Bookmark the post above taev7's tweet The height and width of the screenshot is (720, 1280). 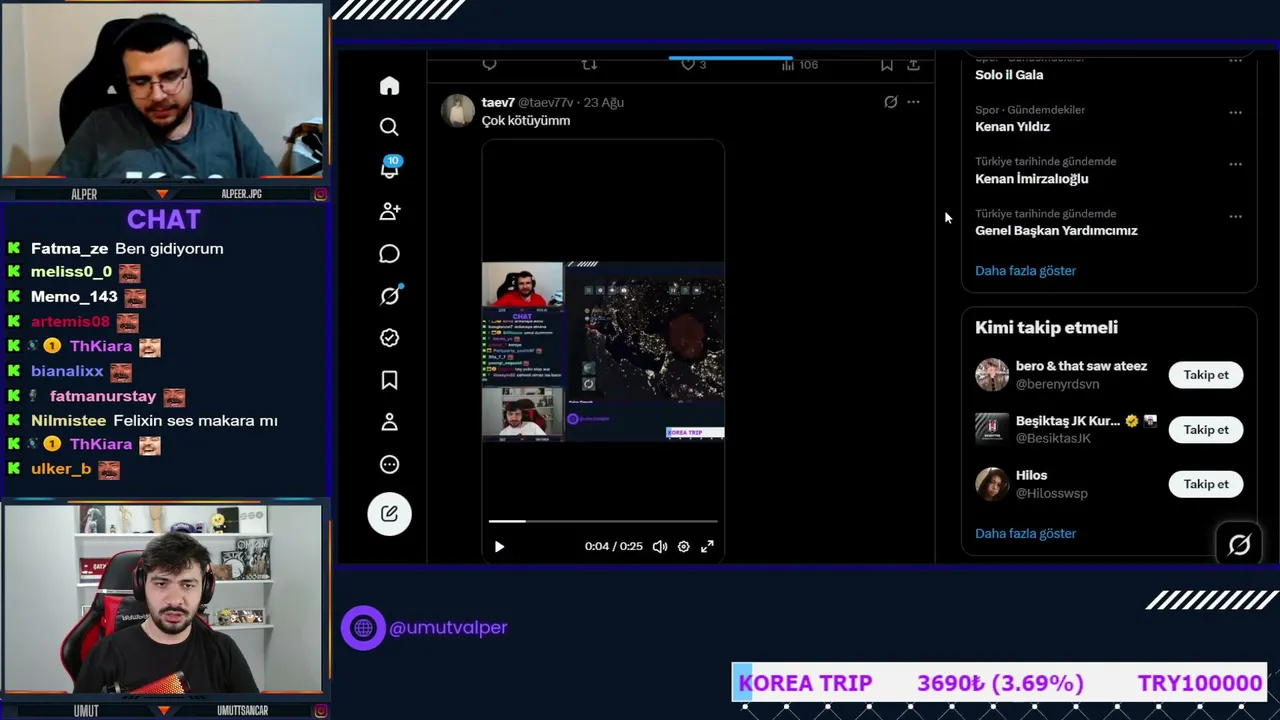[886, 64]
